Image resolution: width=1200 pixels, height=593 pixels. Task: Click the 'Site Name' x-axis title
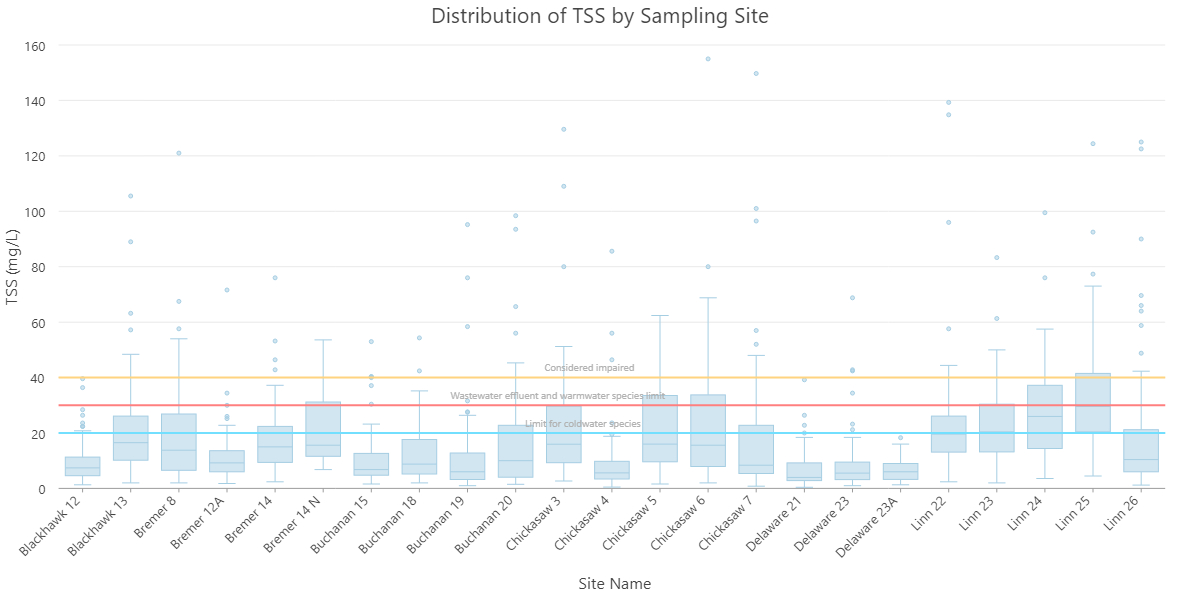click(614, 583)
